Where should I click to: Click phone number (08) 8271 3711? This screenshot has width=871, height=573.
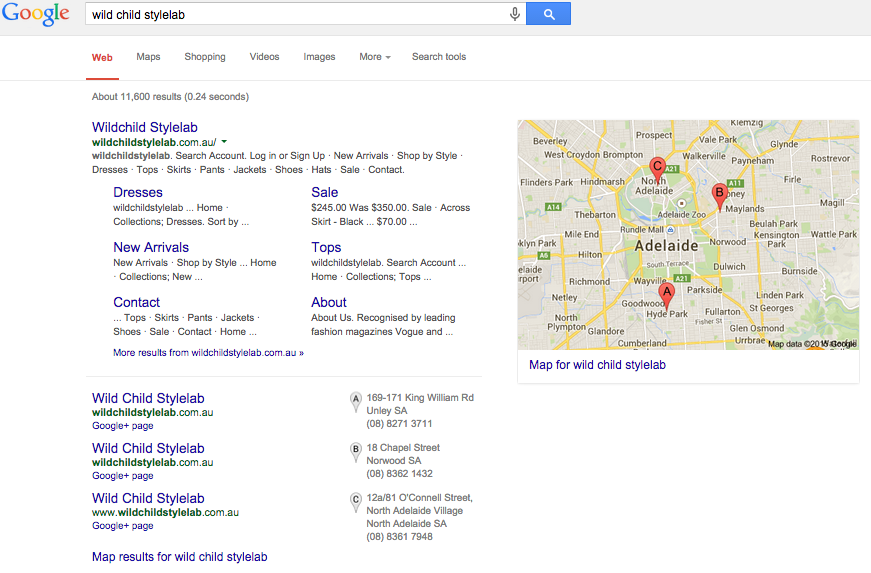(x=399, y=424)
